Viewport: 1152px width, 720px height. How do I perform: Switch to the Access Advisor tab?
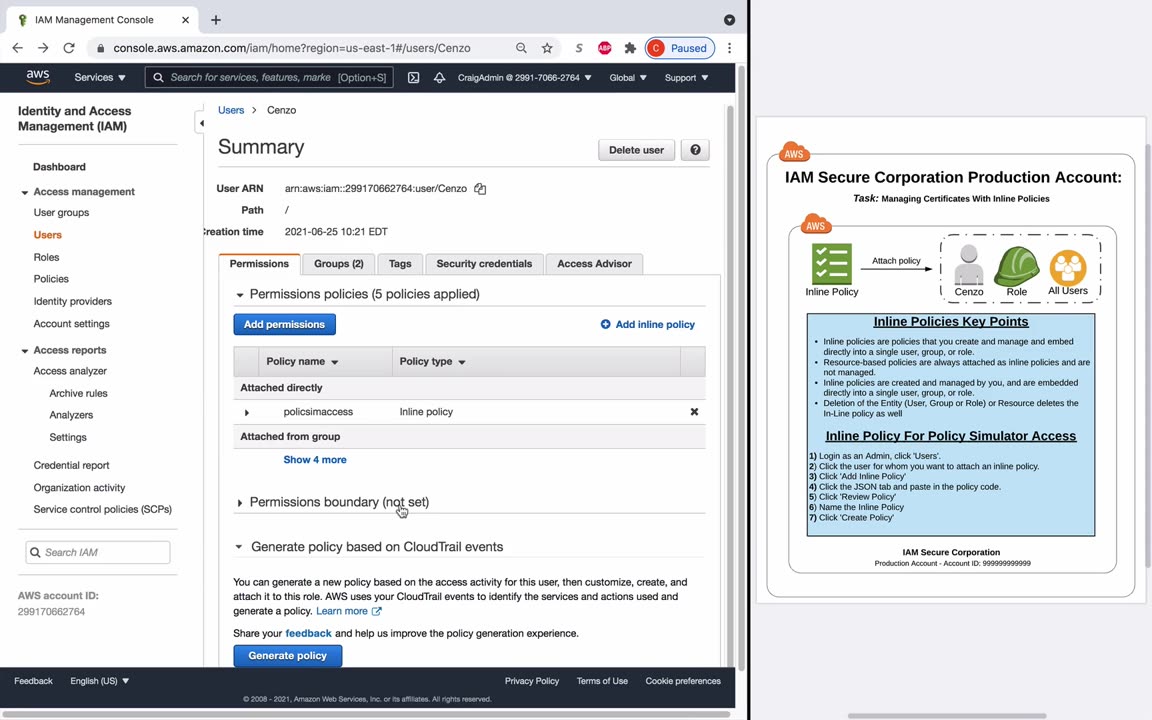tap(594, 264)
